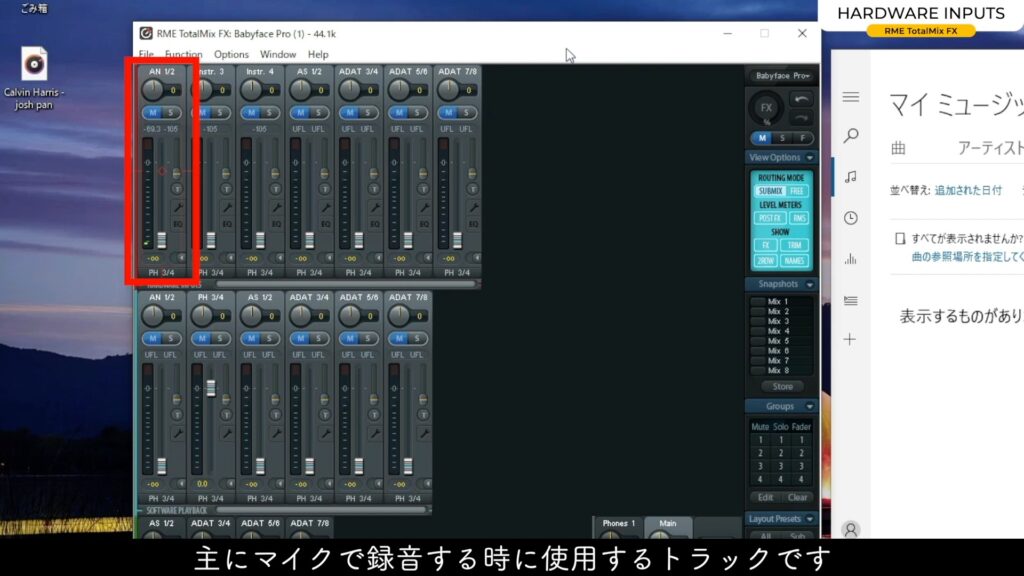
Task: Solo software playback ADAT 5/6
Action: point(368,338)
